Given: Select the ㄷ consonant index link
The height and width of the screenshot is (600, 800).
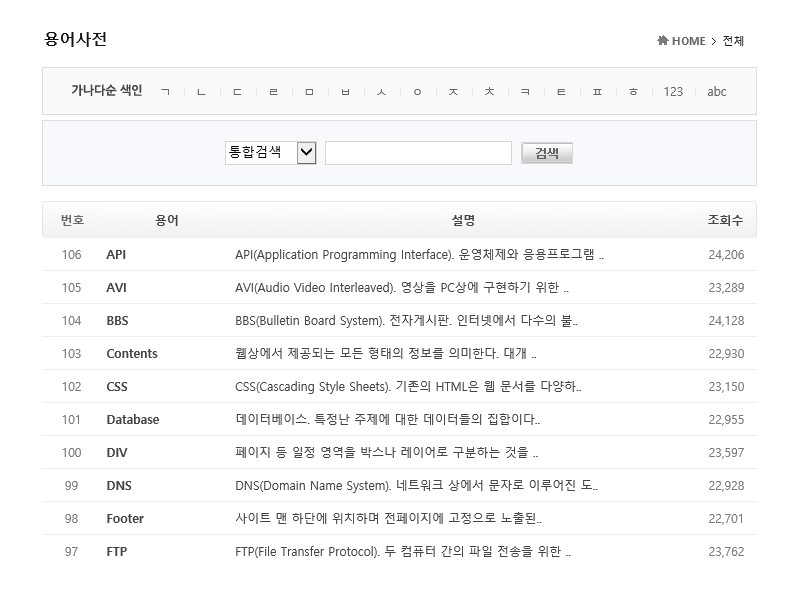Looking at the screenshot, I should point(237,91).
